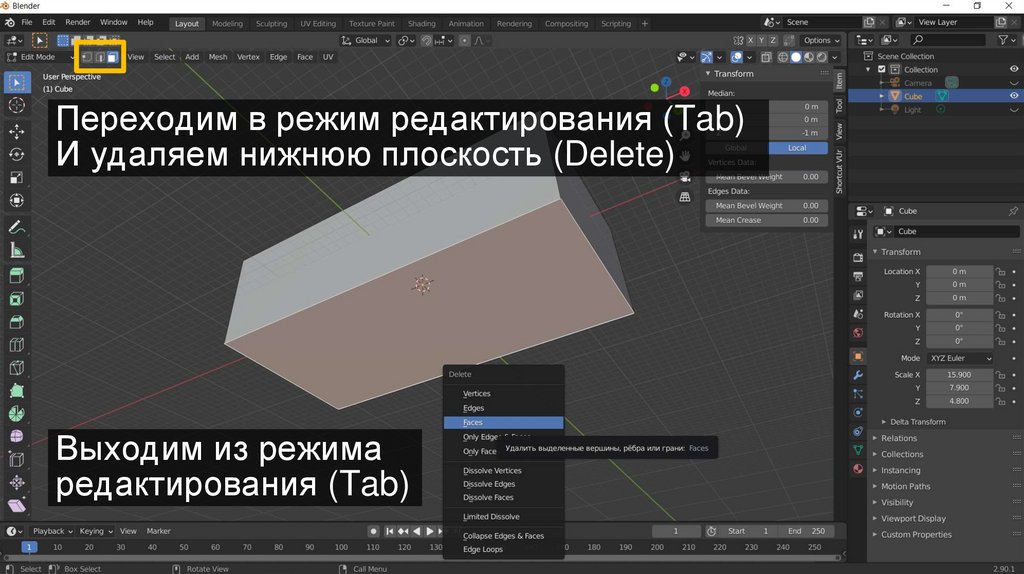This screenshot has width=1024, height=574.
Task: Hide the Collection with eye icon
Action: (1014, 69)
